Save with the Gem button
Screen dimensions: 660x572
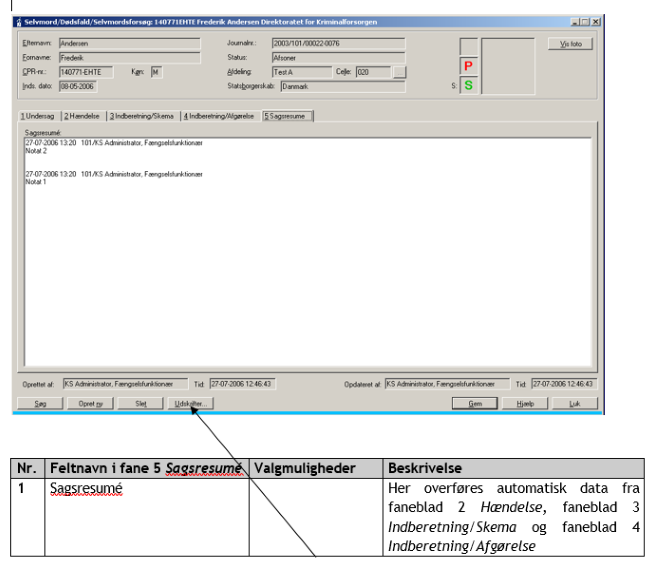[x=475, y=404]
